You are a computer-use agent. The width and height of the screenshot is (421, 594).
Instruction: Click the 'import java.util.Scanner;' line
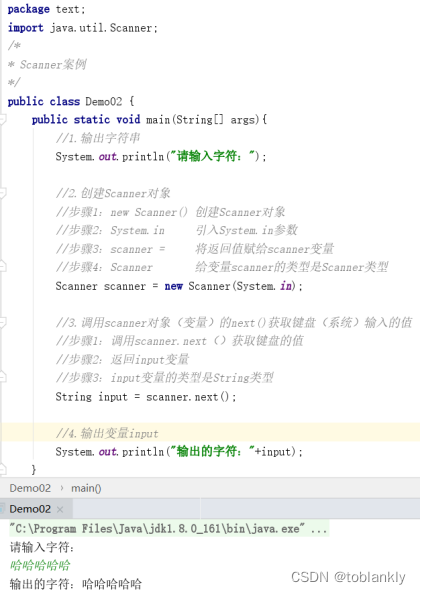pyautogui.click(x=83, y=28)
